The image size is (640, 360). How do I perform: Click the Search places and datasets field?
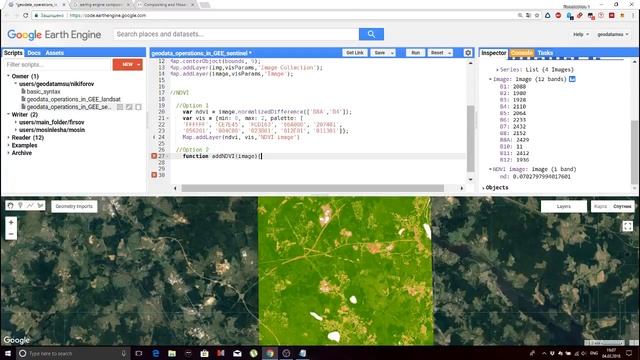coord(236,34)
